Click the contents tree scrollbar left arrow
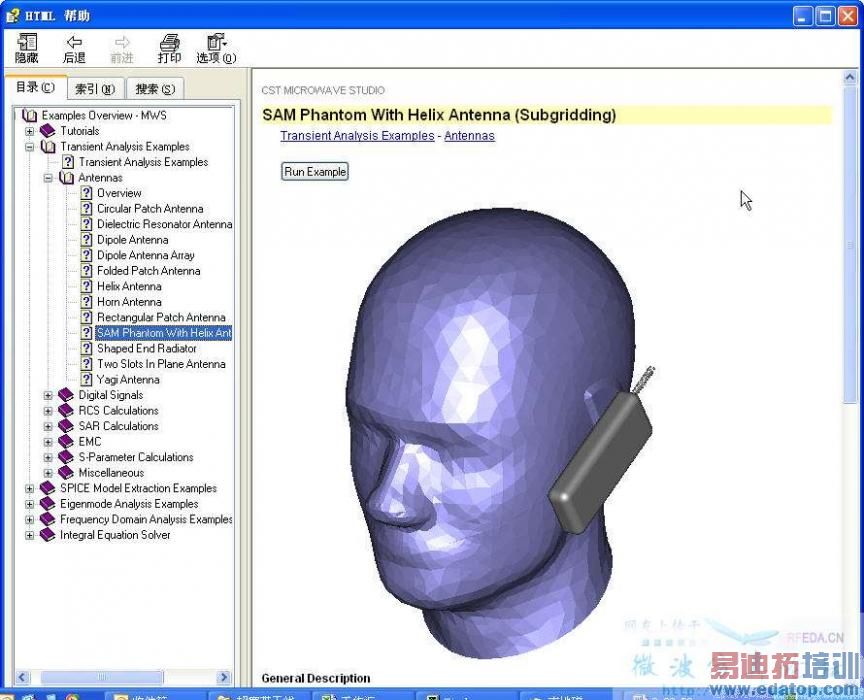864x700 pixels. click(x=22, y=677)
